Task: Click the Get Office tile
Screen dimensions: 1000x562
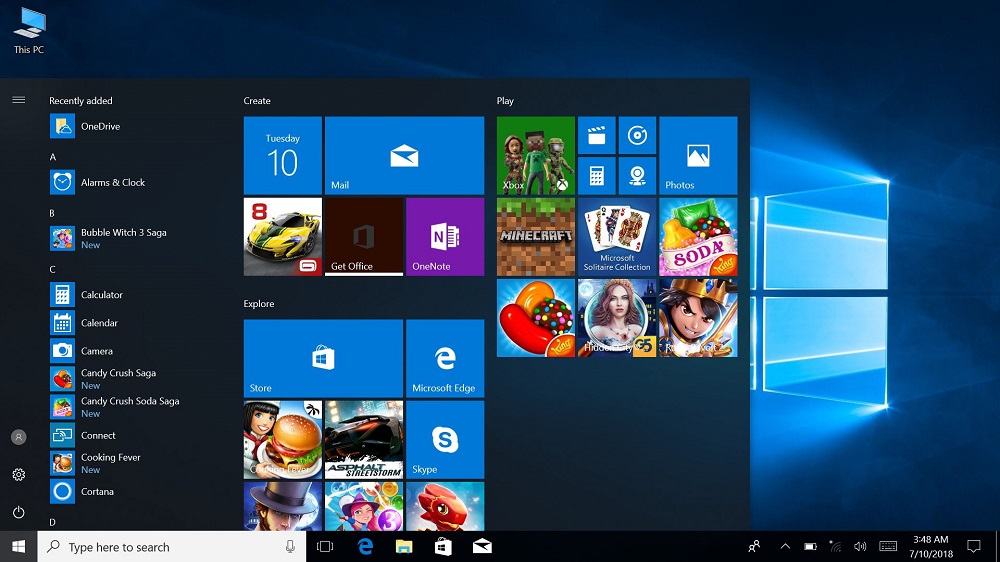Action: tap(364, 237)
